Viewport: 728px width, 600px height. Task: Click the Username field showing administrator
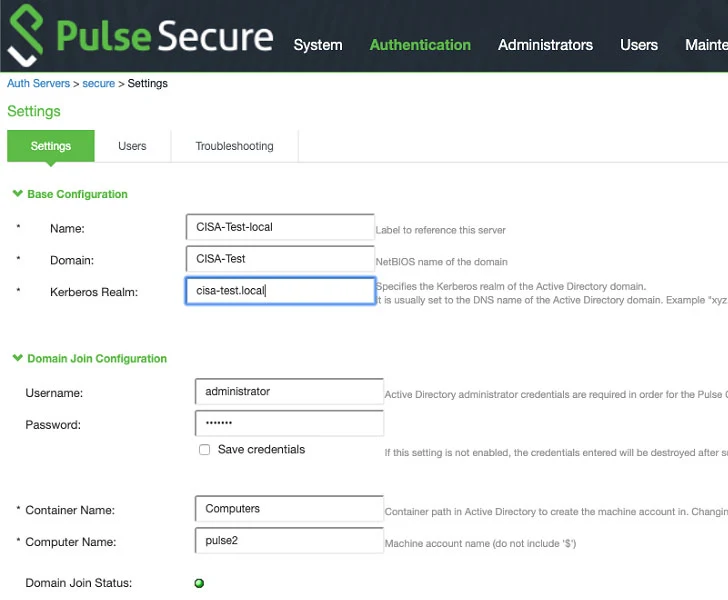click(x=289, y=391)
